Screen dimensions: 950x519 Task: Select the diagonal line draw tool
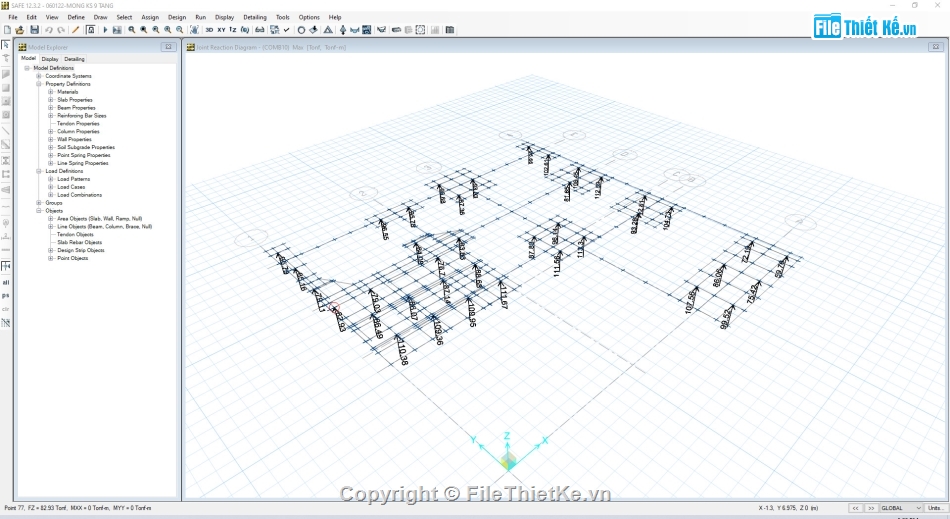tap(6, 131)
